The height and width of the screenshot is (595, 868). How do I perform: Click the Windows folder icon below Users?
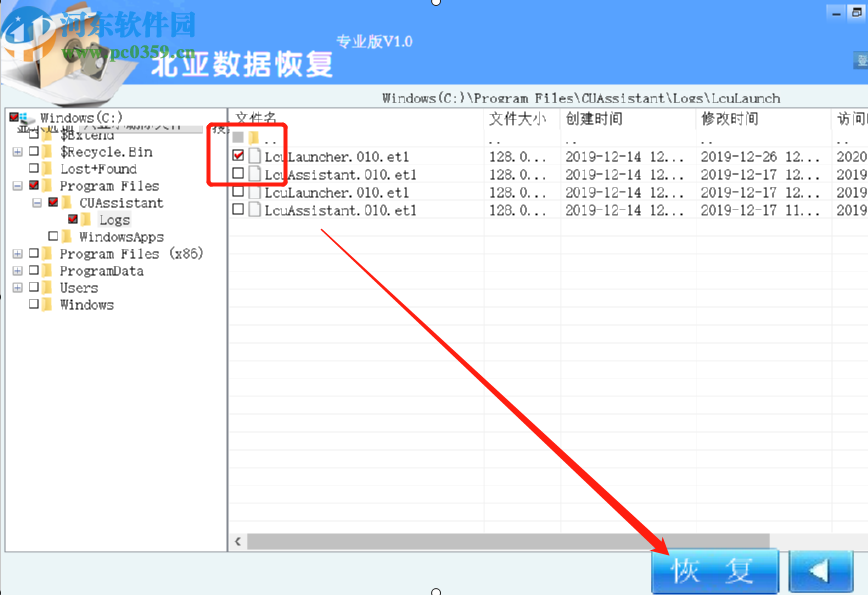point(48,305)
